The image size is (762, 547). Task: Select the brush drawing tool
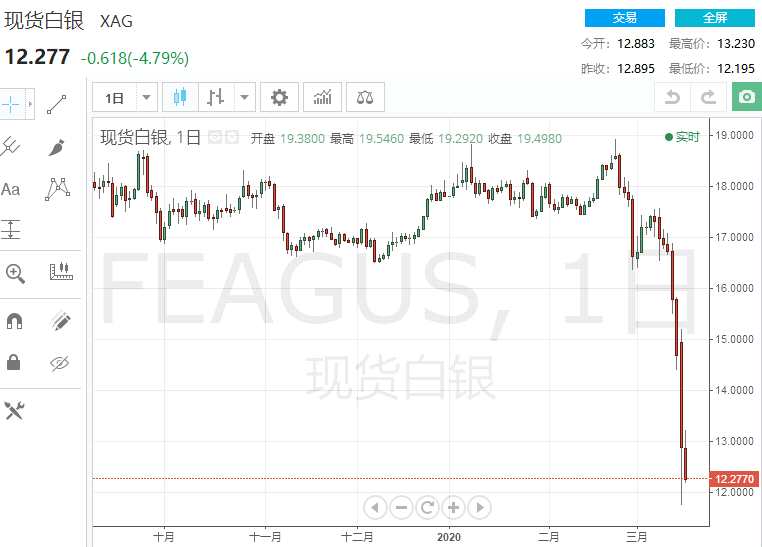[x=57, y=147]
